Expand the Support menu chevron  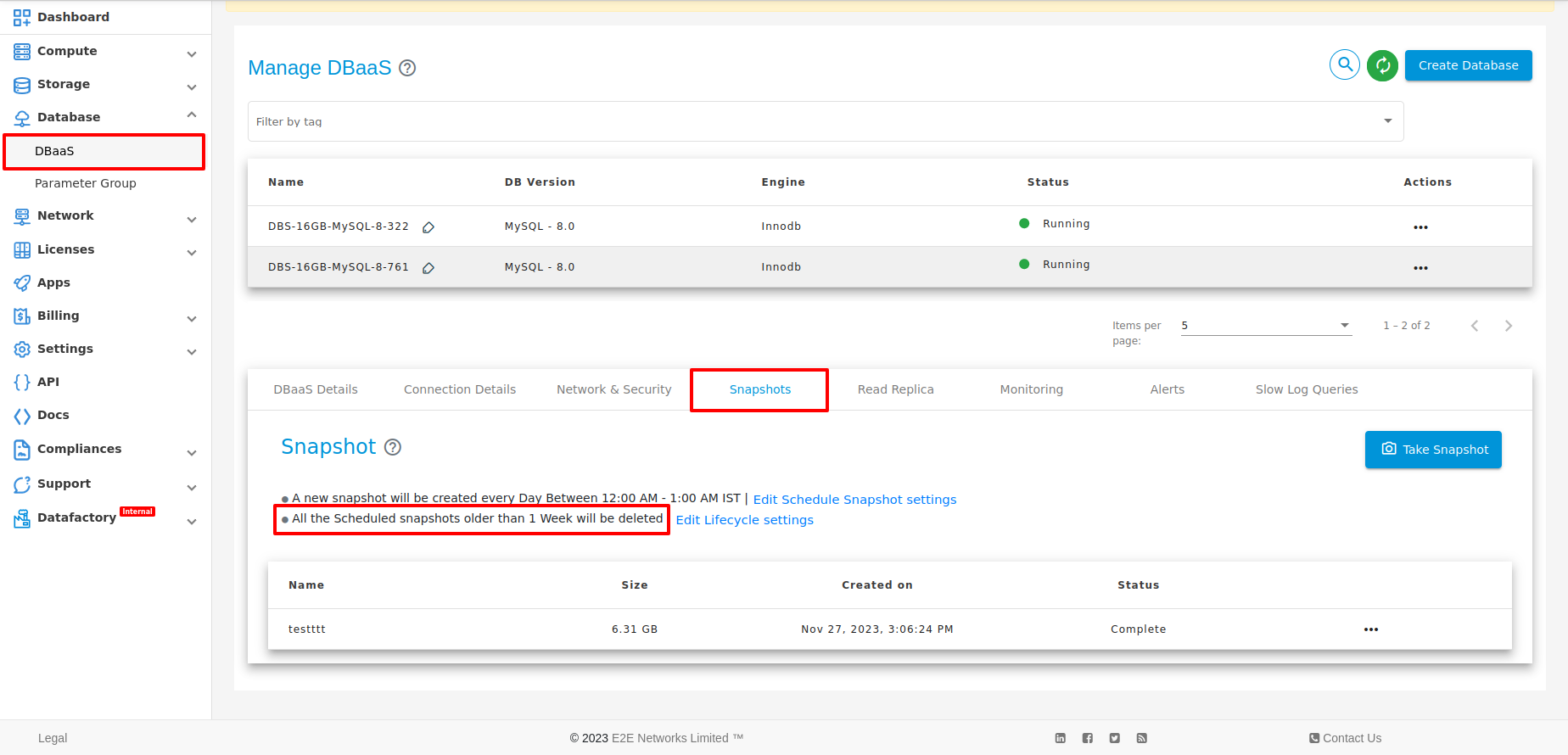point(192,488)
